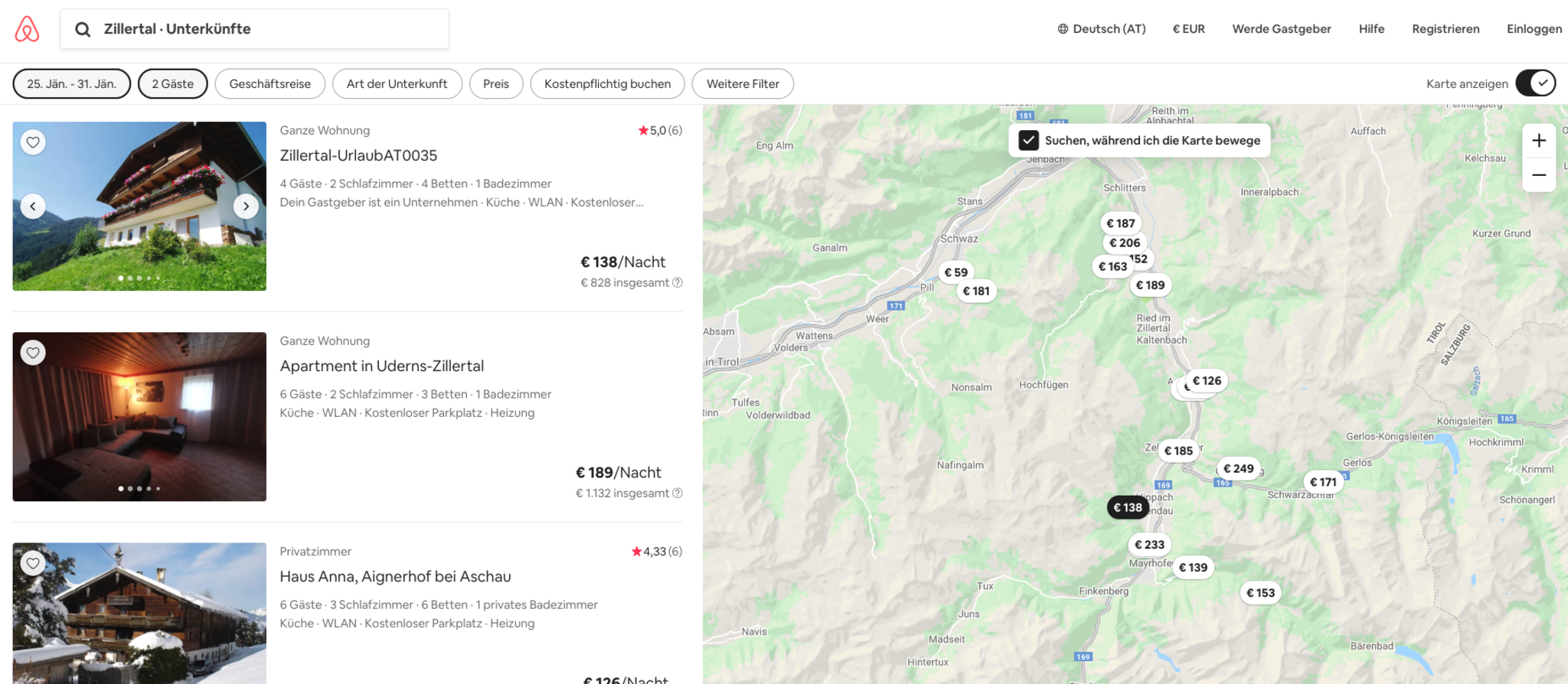Select the € 153 map price marker
Image resolution: width=1568 pixels, height=684 pixels.
coord(1260,593)
